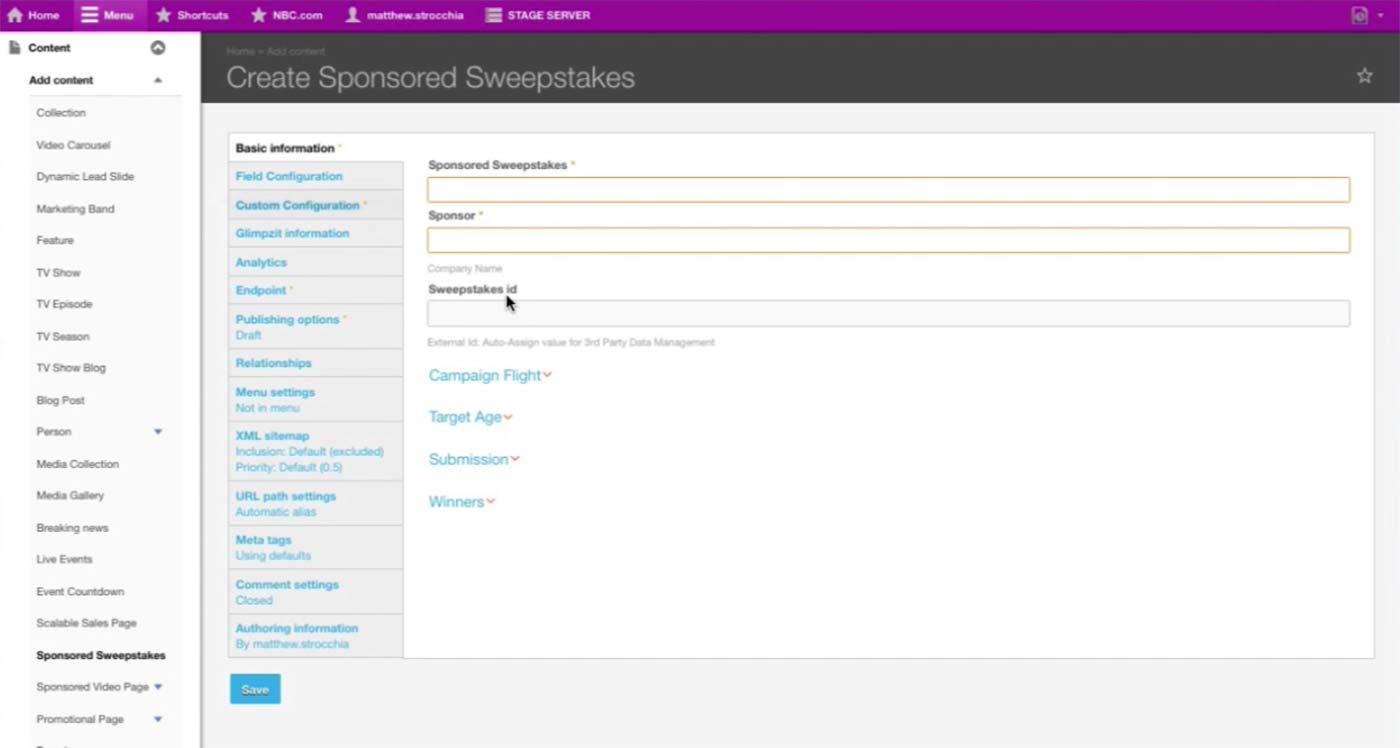Click the Save button

(x=255, y=689)
